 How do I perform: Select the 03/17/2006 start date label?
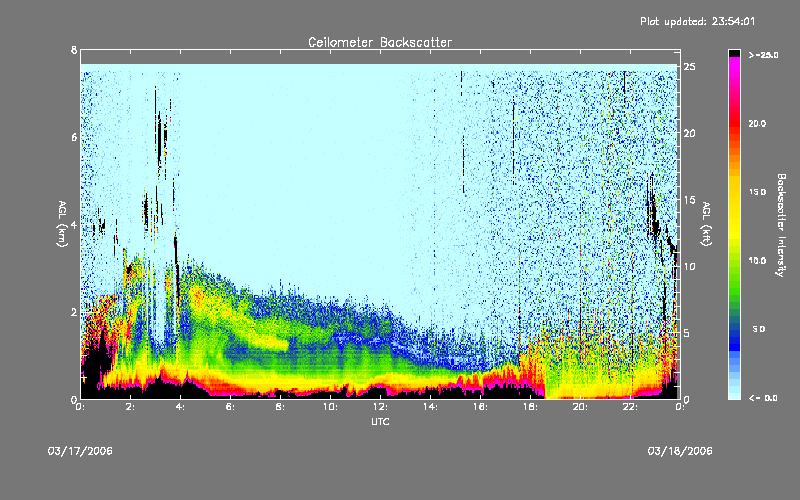(80, 451)
